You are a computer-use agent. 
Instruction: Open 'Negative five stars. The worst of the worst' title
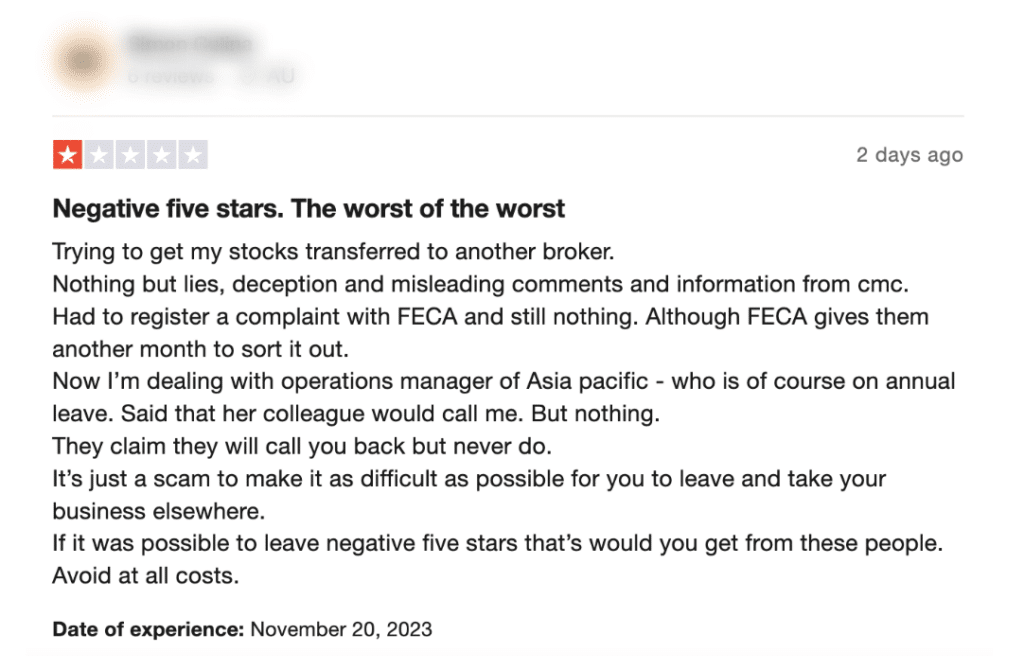308,208
